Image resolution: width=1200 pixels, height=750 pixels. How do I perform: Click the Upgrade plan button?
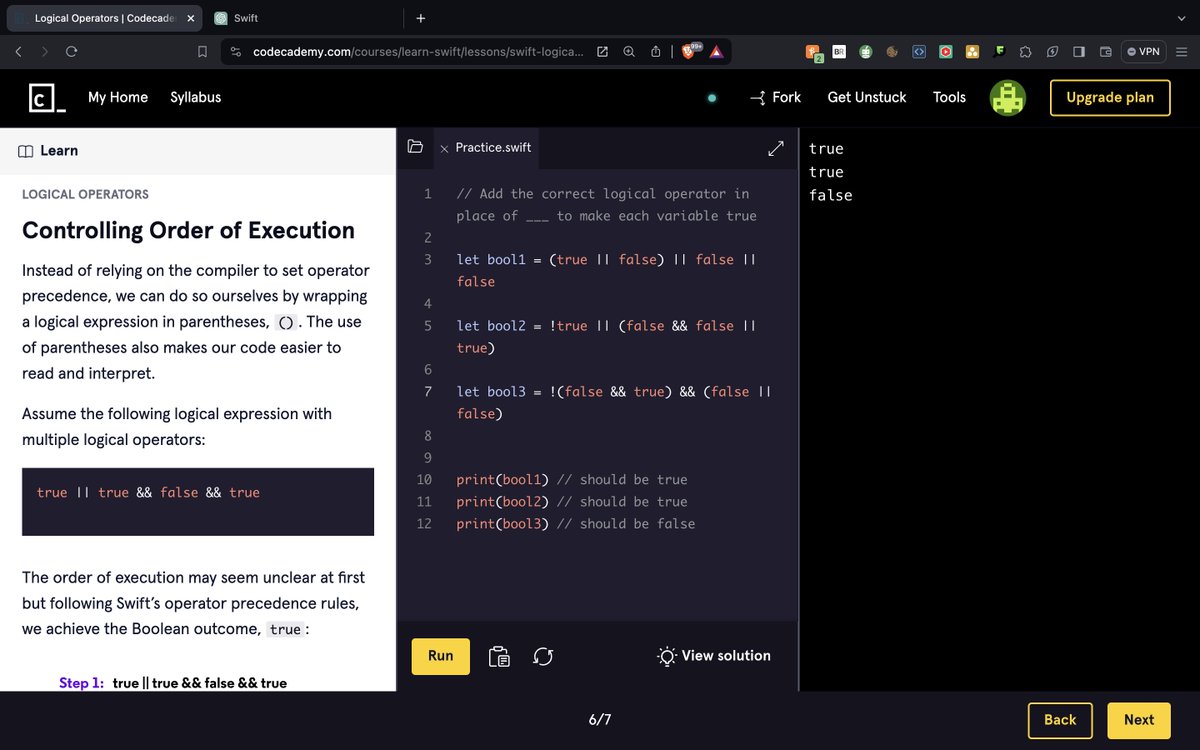(1110, 97)
